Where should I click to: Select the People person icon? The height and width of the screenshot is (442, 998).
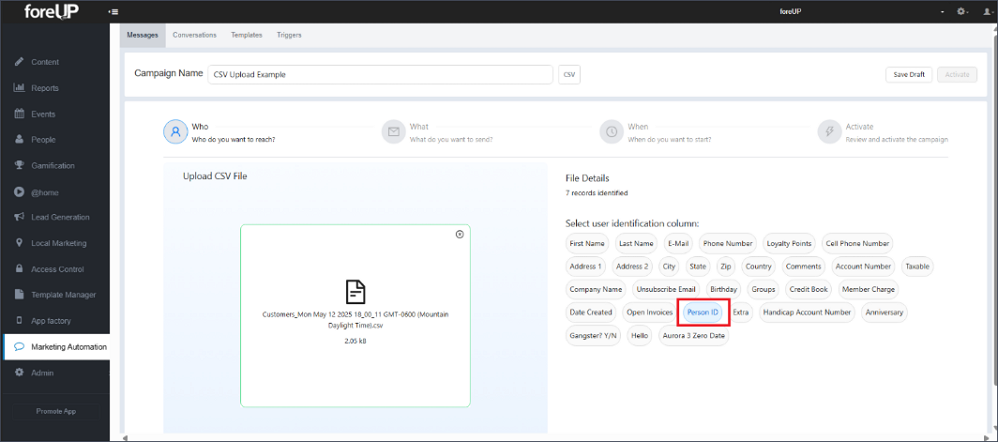click(x=19, y=139)
